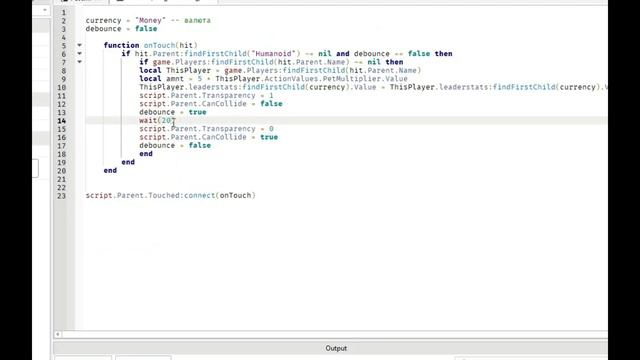Click local ThisPlayer on line 8
Viewport: 640px width, 360px height.
click(175, 70)
